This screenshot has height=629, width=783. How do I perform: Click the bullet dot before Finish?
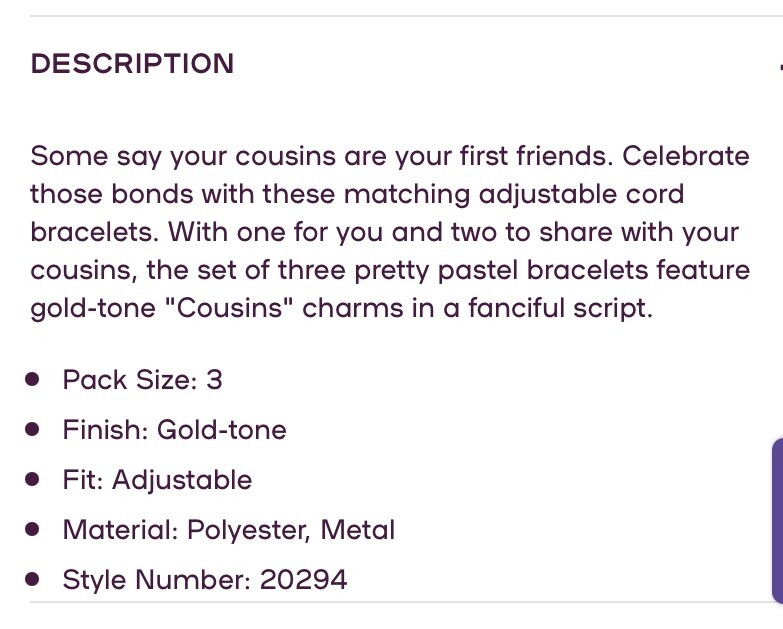click(33, 430)
